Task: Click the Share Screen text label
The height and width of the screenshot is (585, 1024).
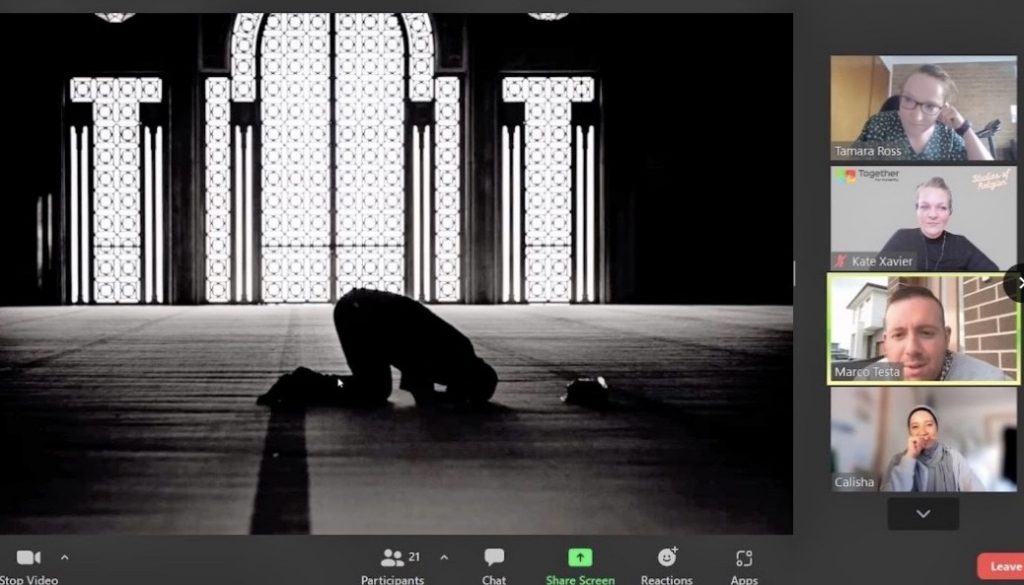Action: [580, 580]
